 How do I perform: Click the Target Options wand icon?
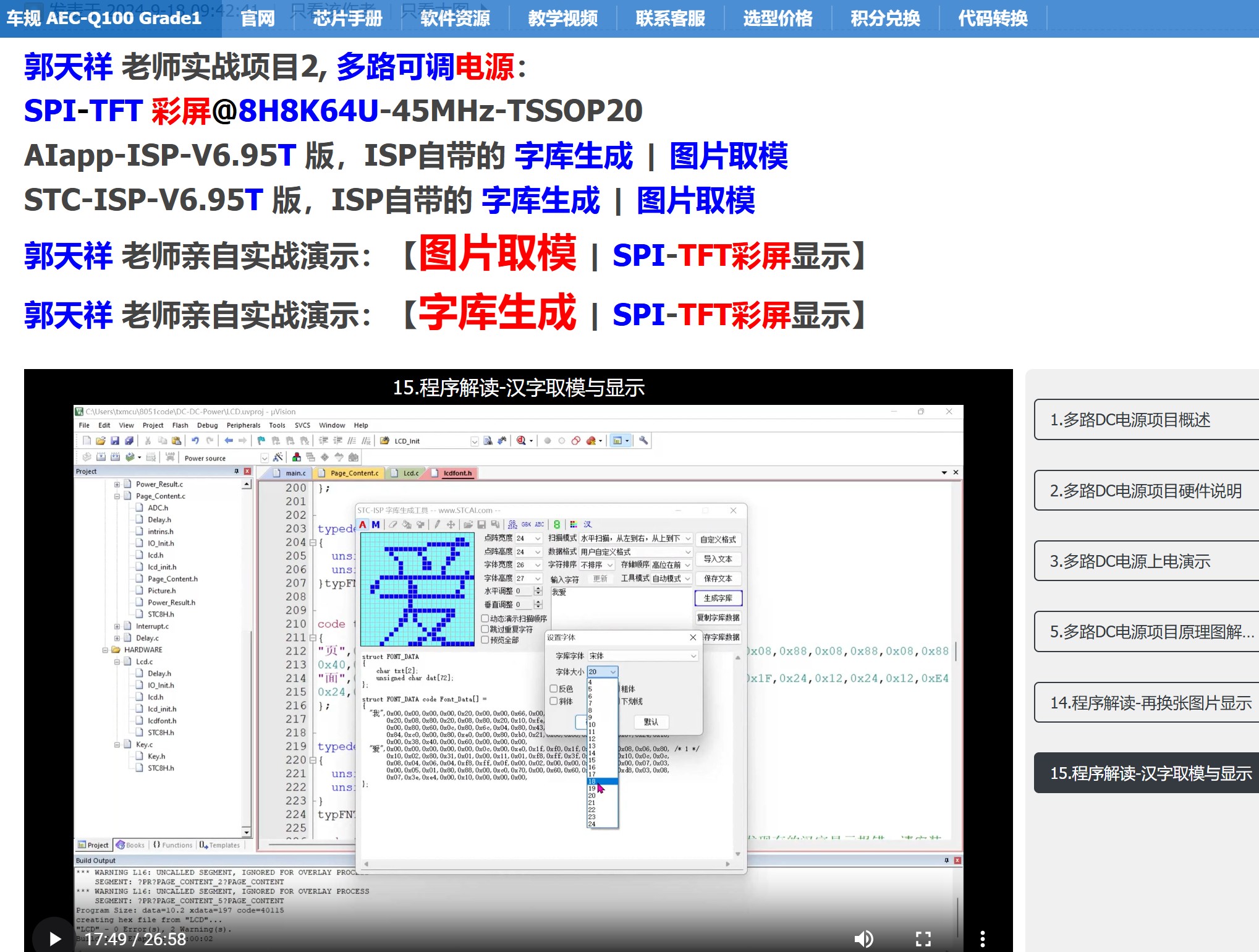coord(278,457)
